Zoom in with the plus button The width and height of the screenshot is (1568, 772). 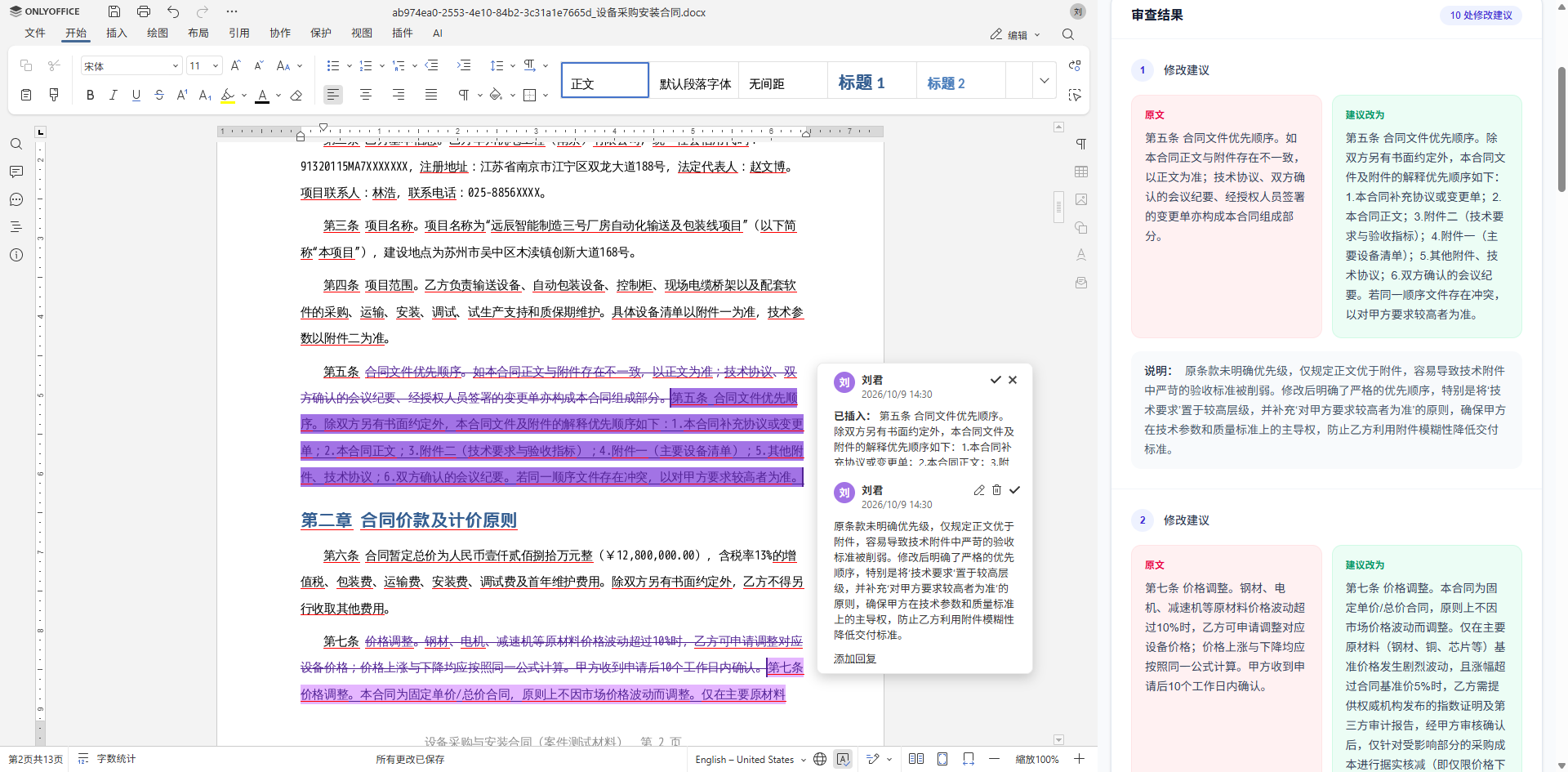[x=1079, y=760]
